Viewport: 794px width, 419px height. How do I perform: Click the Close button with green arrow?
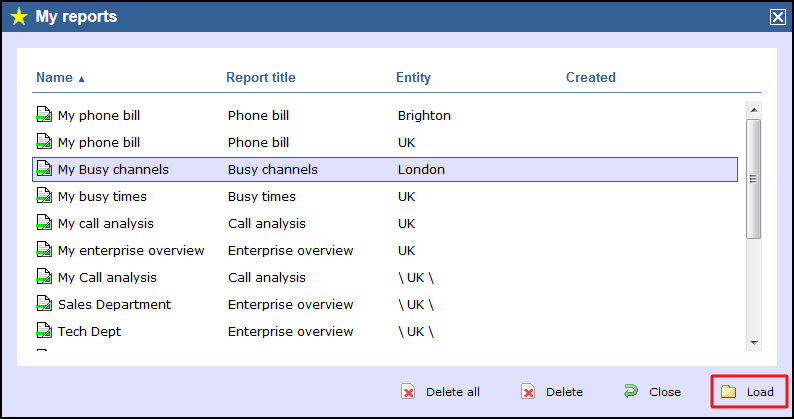pos(652,392)
